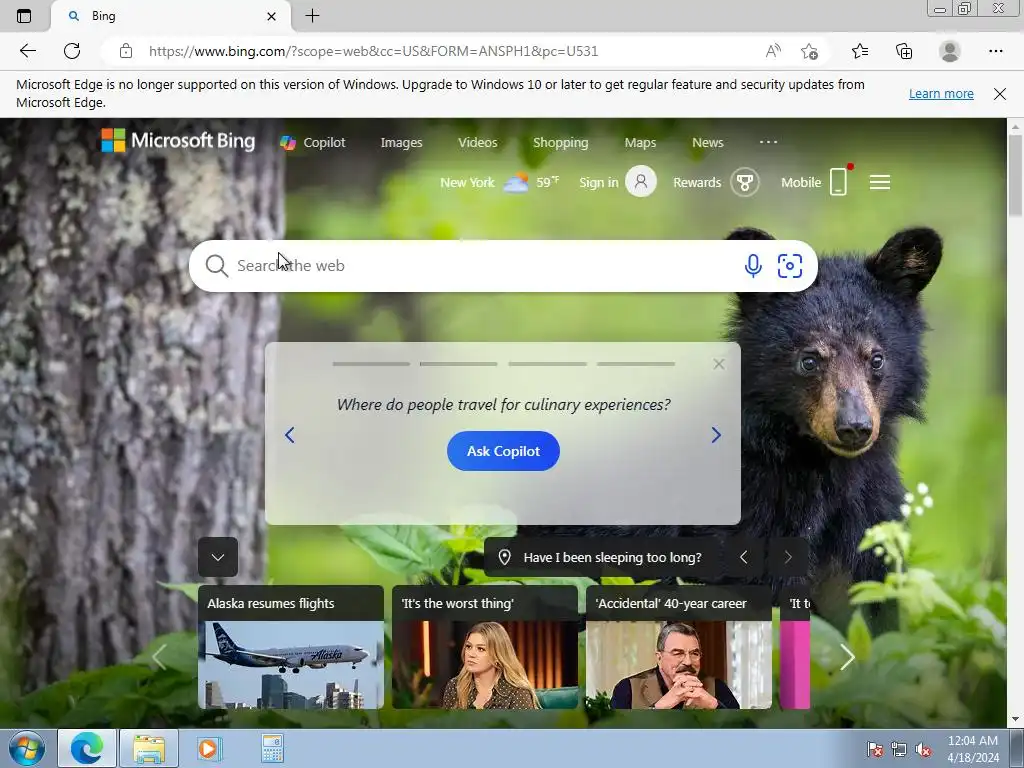
Task: Open the browser profile avatar
Action: [950, 51]
